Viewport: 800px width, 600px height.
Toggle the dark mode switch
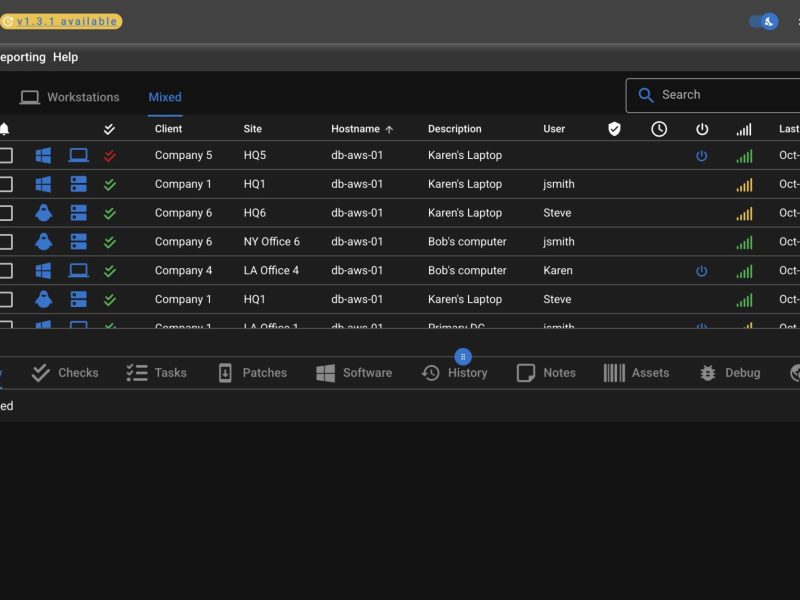point(763,21)
